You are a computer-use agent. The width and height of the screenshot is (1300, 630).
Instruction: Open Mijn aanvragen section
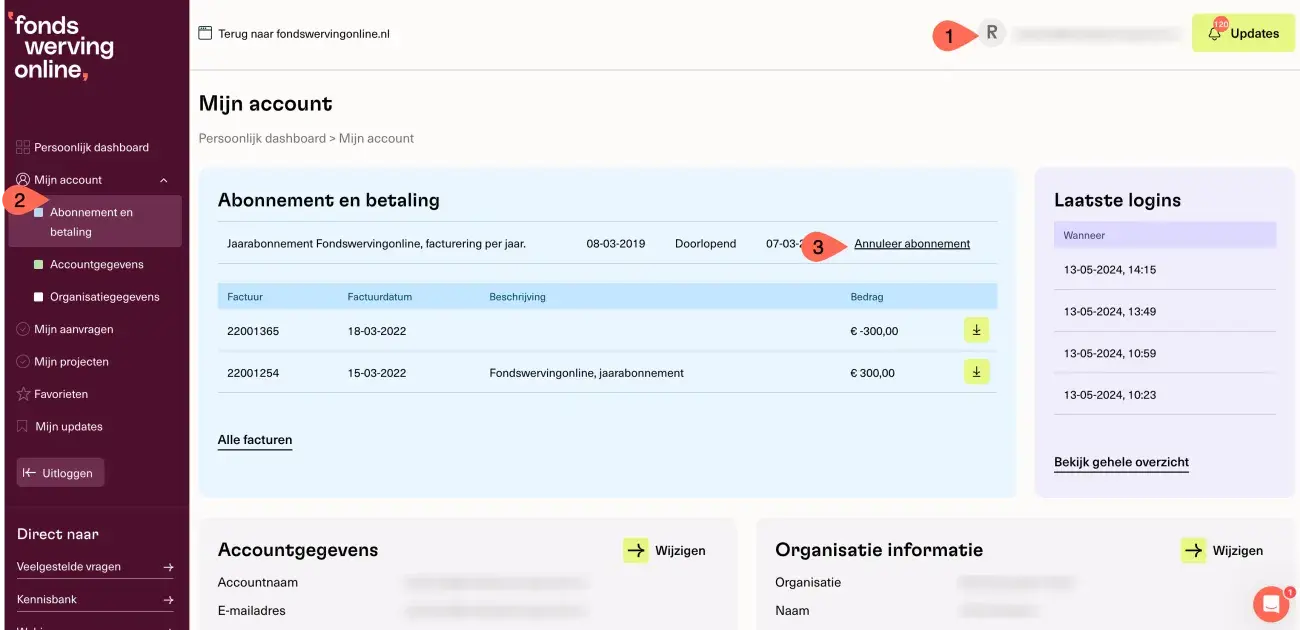[x=73, y=329]
